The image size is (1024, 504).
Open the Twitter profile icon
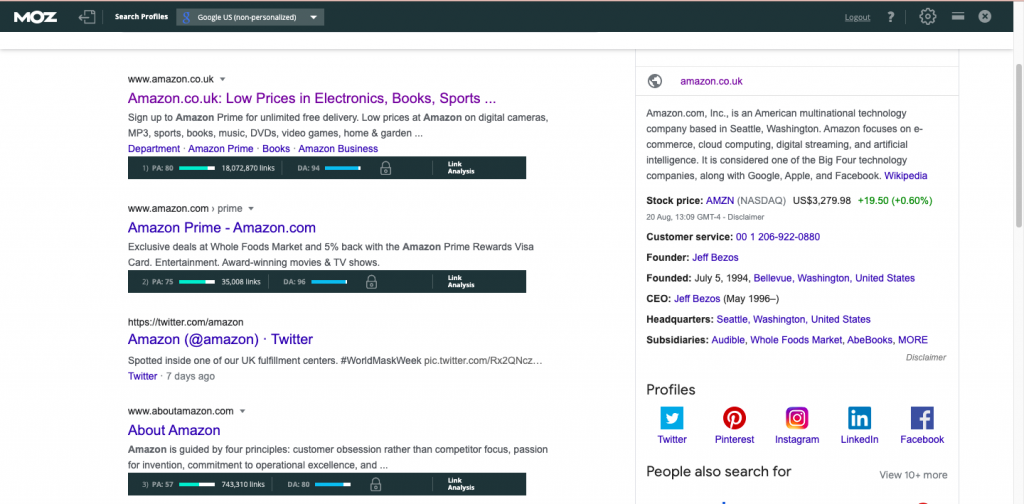point(672,418)
